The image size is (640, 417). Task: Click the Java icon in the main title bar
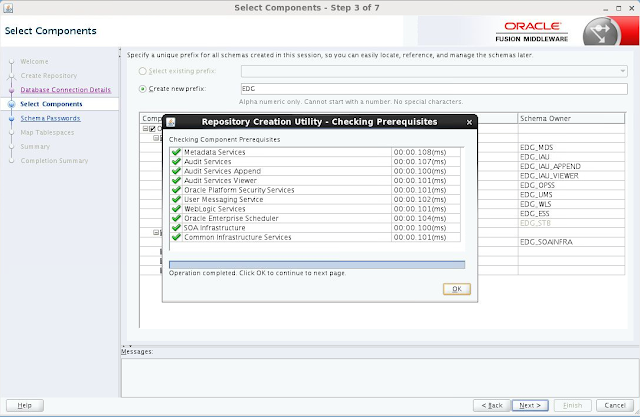point(8,8)
